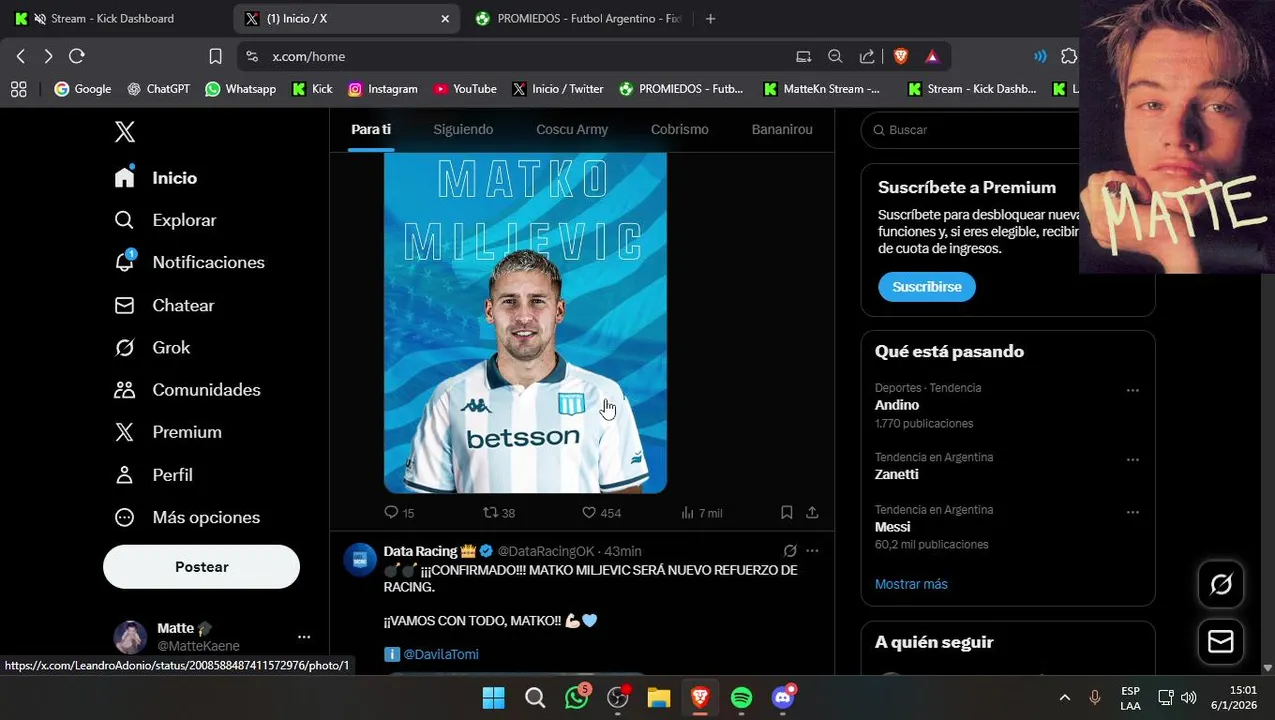This screenshot has height=720, width=1275.
Task: Open the Chatear messages section
Action: pyautogui.click(x=164, y=305)
